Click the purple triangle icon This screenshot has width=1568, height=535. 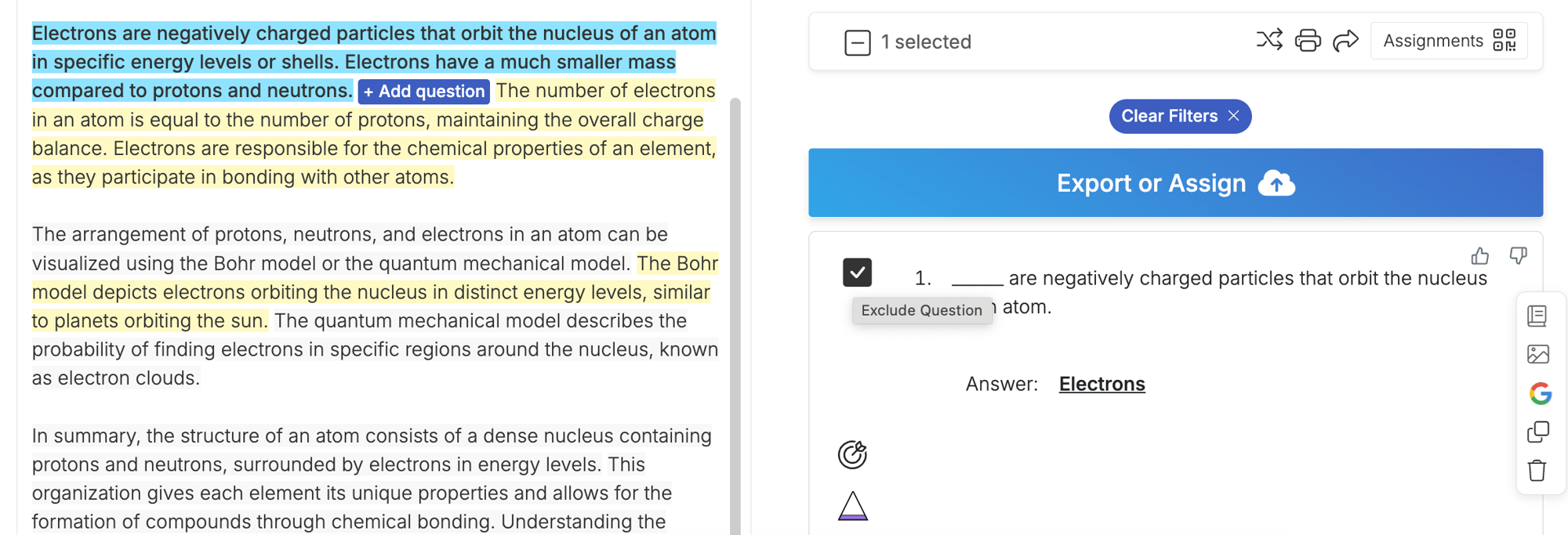point(853,506)
